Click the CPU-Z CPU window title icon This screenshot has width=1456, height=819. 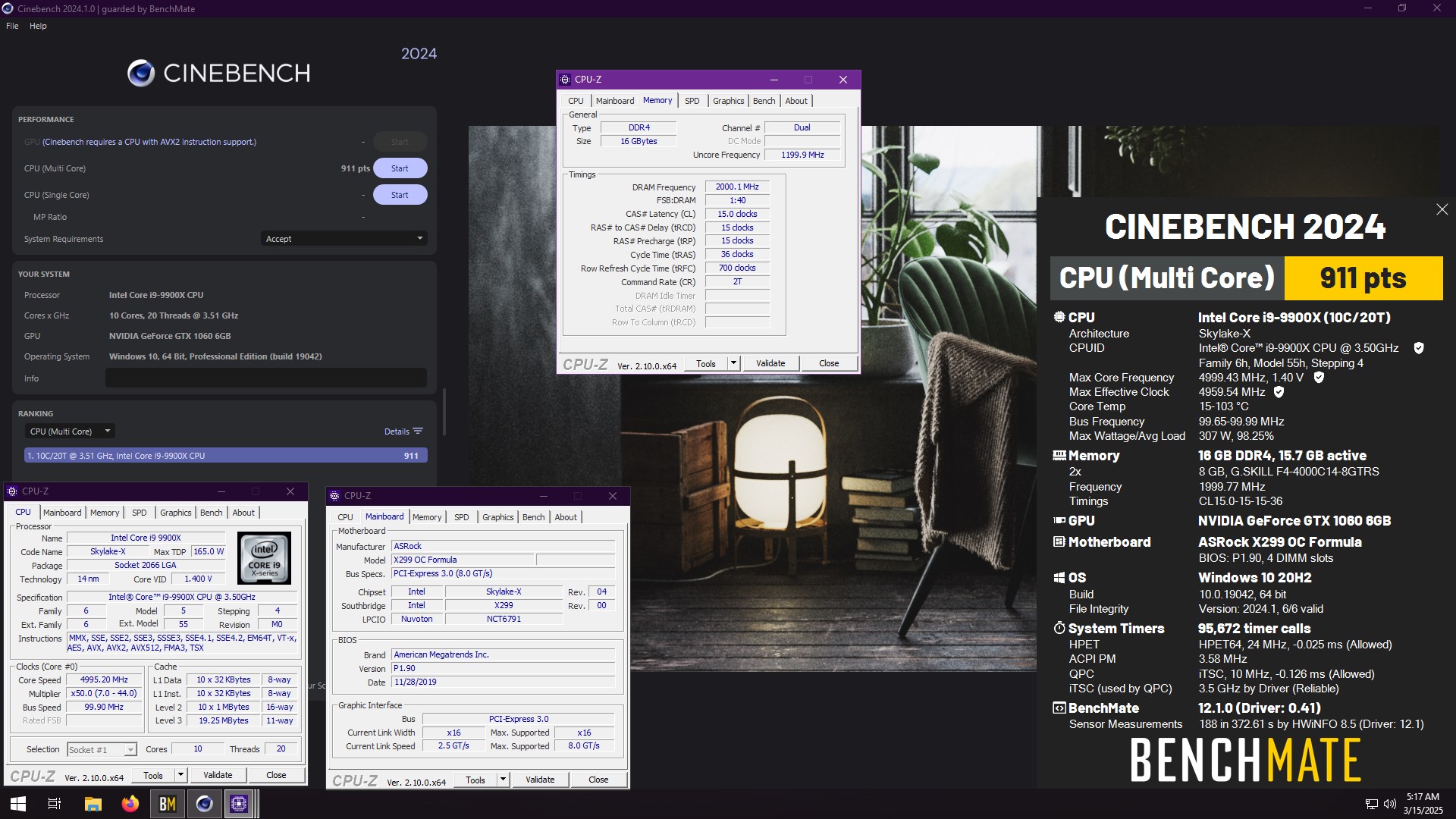point(12,491)
